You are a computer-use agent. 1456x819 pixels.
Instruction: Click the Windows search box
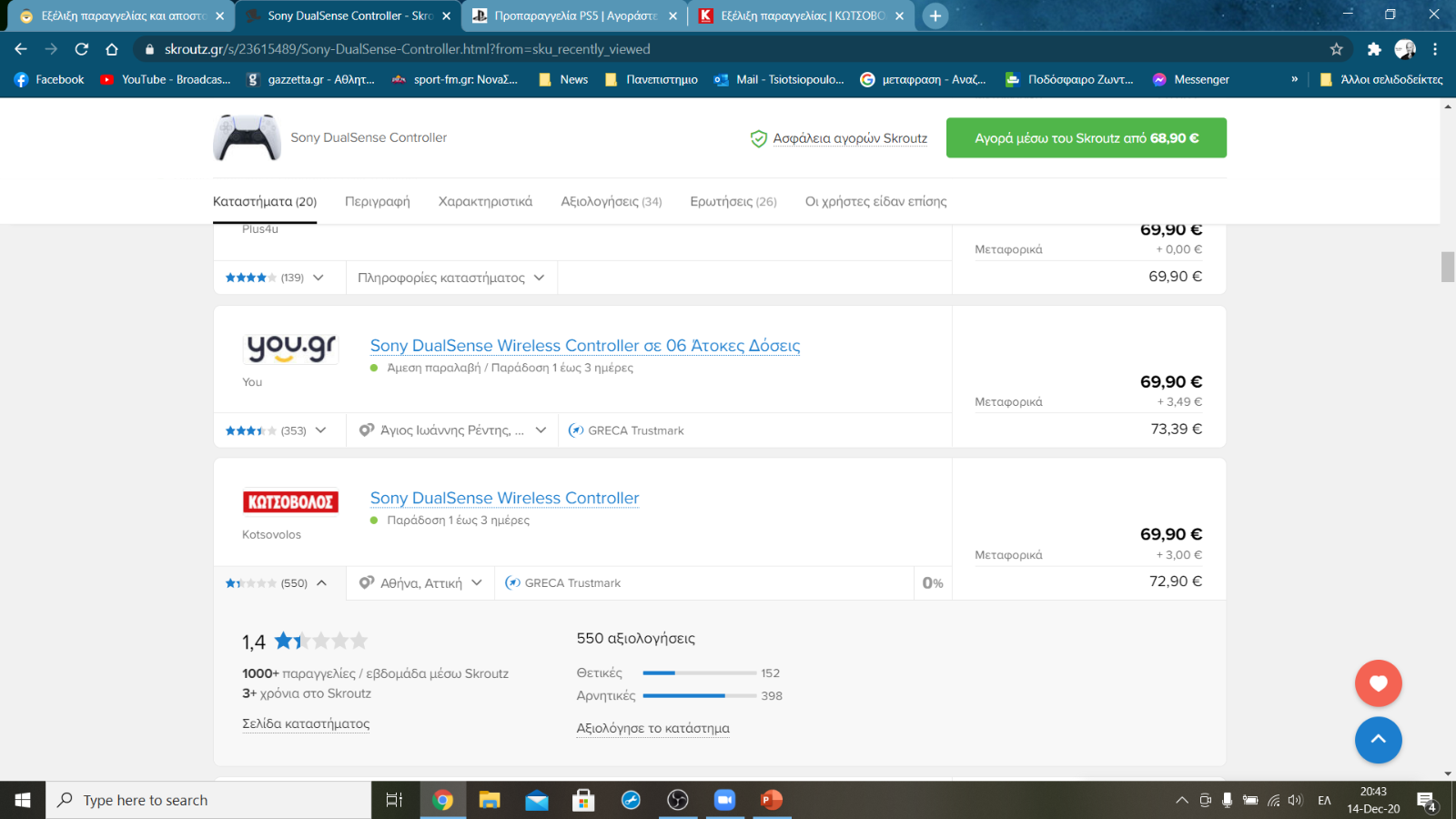[x=208, y=800]
